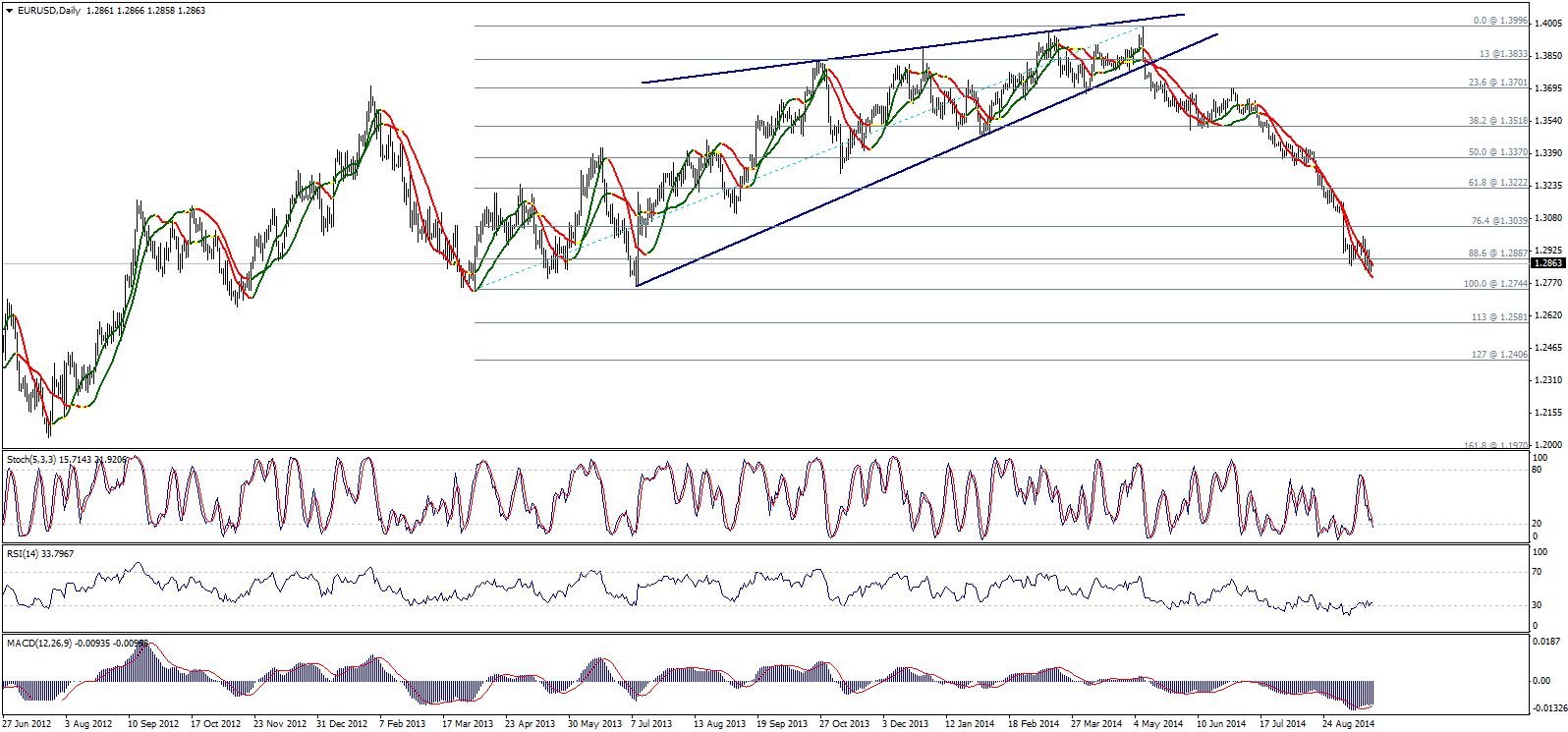Viewport: 1568px width, 732px height.
Task: Click the 23 Apr 2013 date label
Action: click(x=530, y=724)
